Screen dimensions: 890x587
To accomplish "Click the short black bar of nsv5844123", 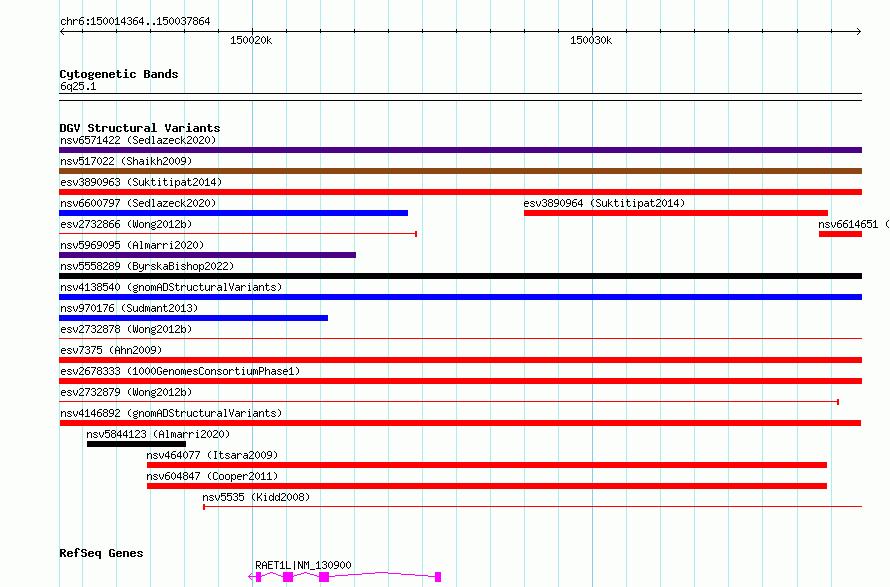I will click(136, 444).
